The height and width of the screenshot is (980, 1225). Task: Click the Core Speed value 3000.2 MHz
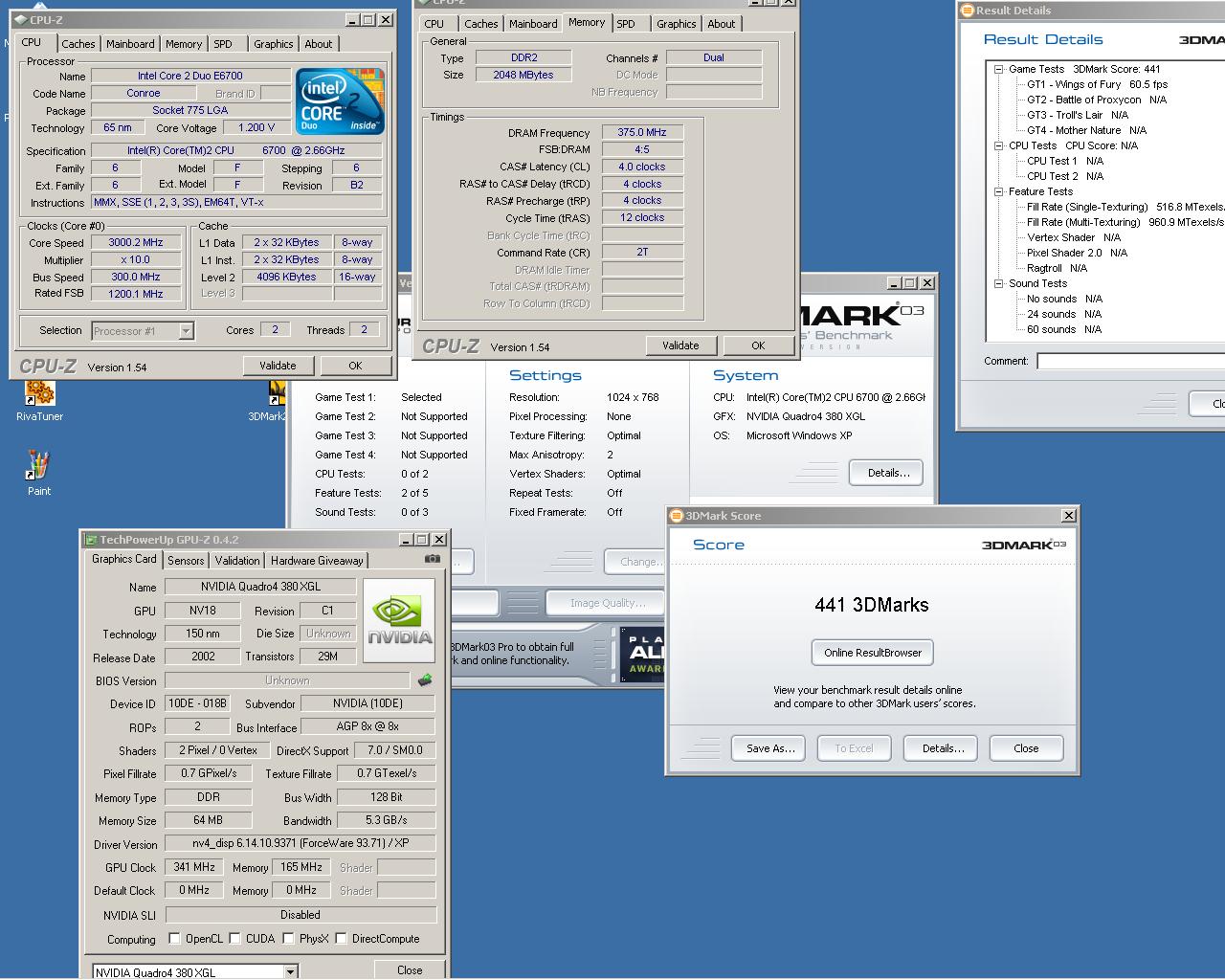point(136,243)
